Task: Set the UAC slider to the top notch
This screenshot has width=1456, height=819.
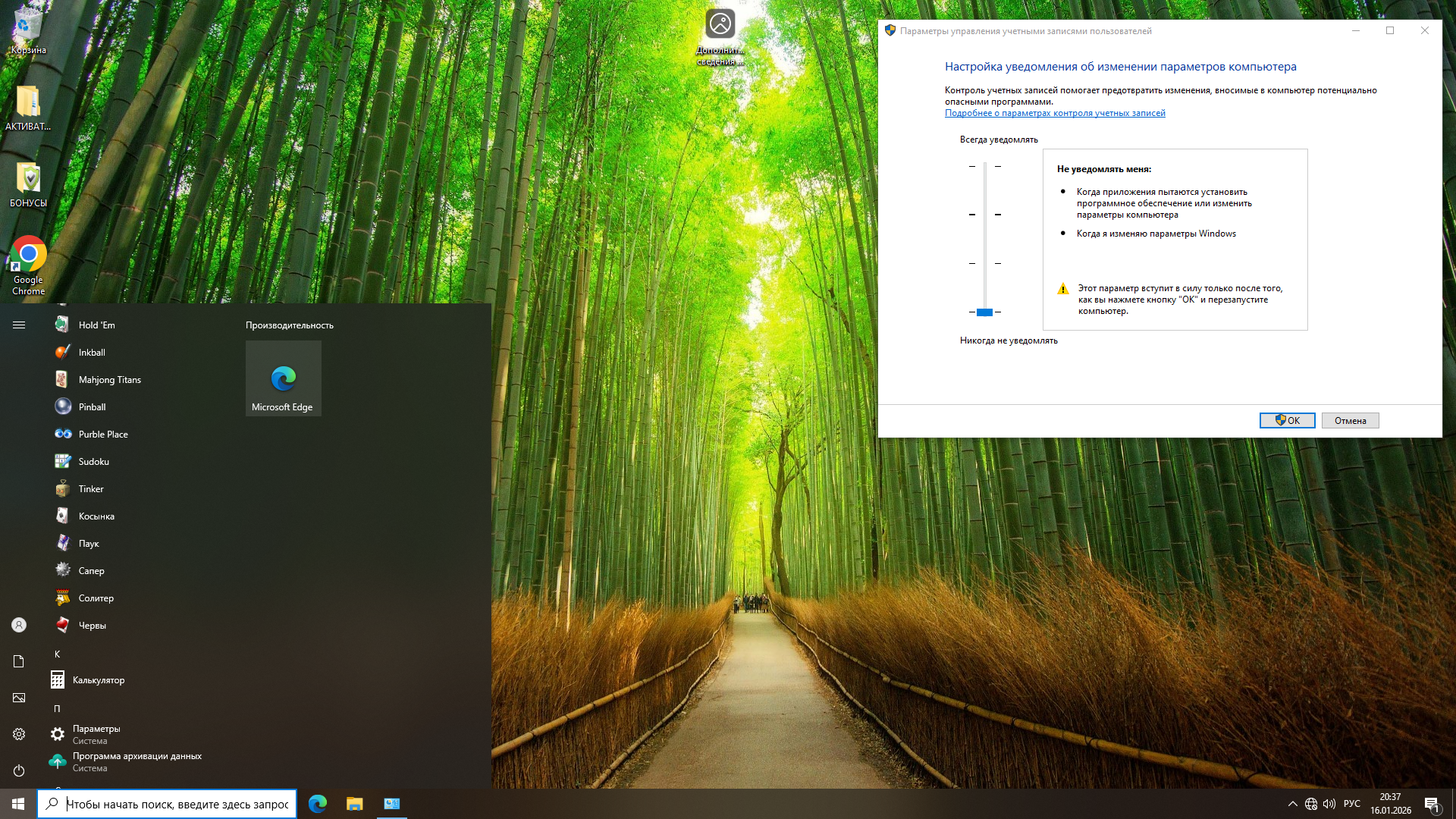Action: (x=984, y=166)
